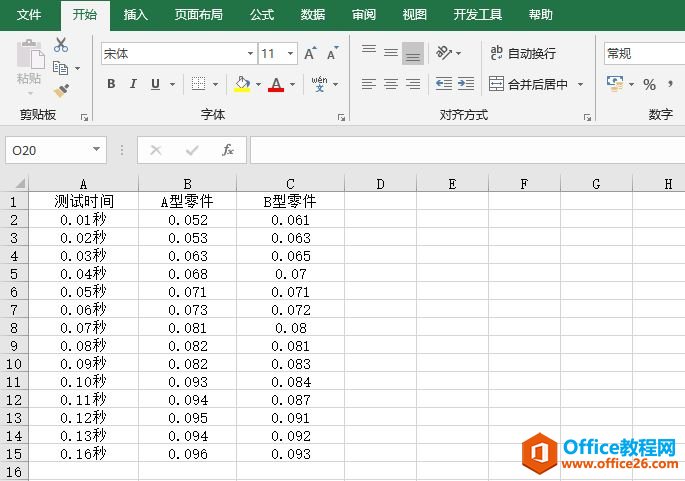
Task: Toggle underline formatting
Action: click(x=155, y=83)
